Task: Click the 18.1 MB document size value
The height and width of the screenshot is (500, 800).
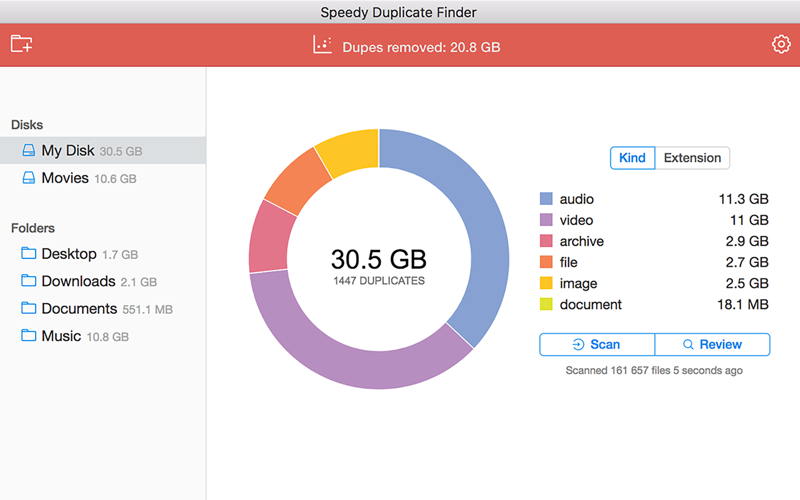Action: (x=743, y=304)
